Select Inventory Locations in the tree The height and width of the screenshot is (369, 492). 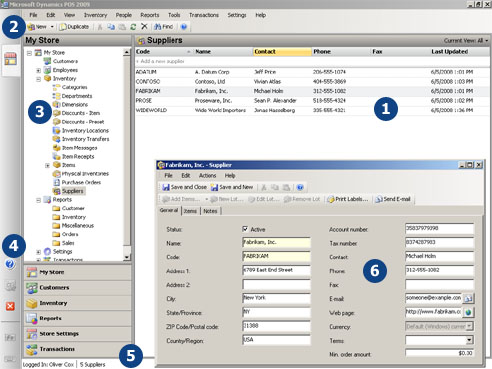(x=85, y=131)
